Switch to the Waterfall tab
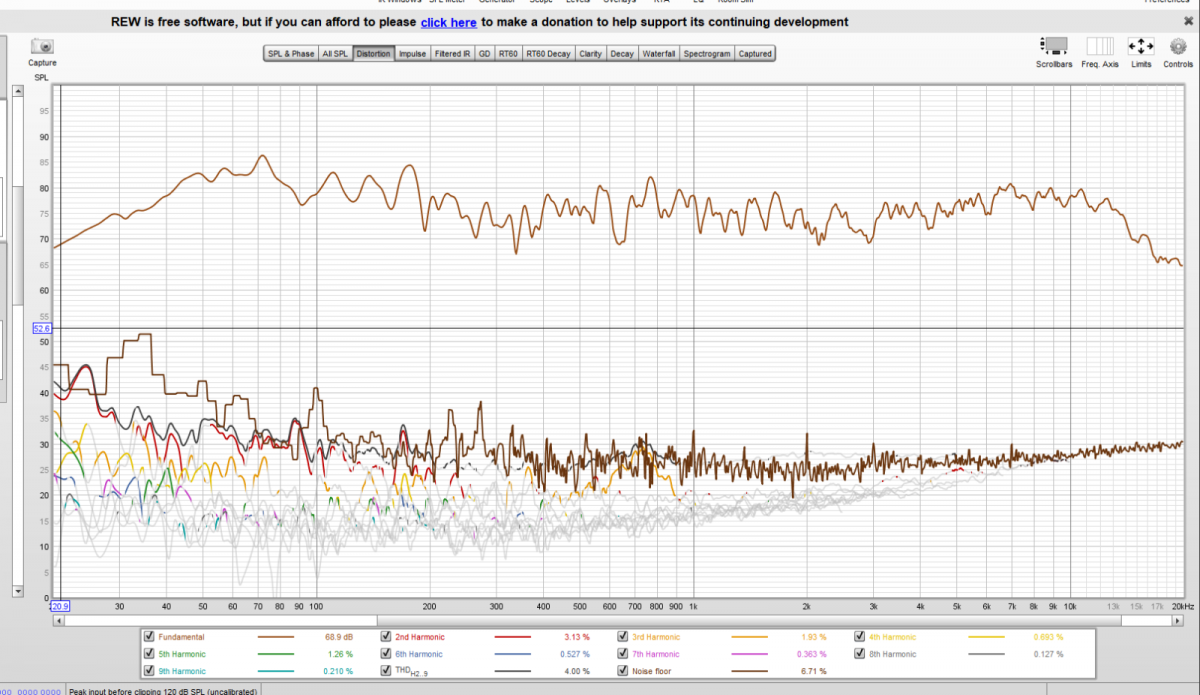Screen dimensions: 1200x695 658,54
